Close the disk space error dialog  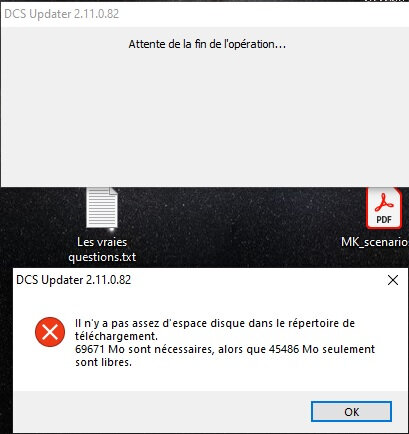393,280
